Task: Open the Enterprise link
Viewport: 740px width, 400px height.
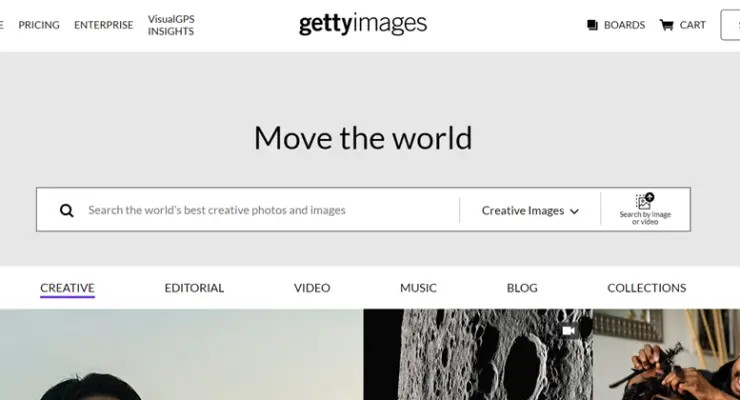Action: point(103,25)
